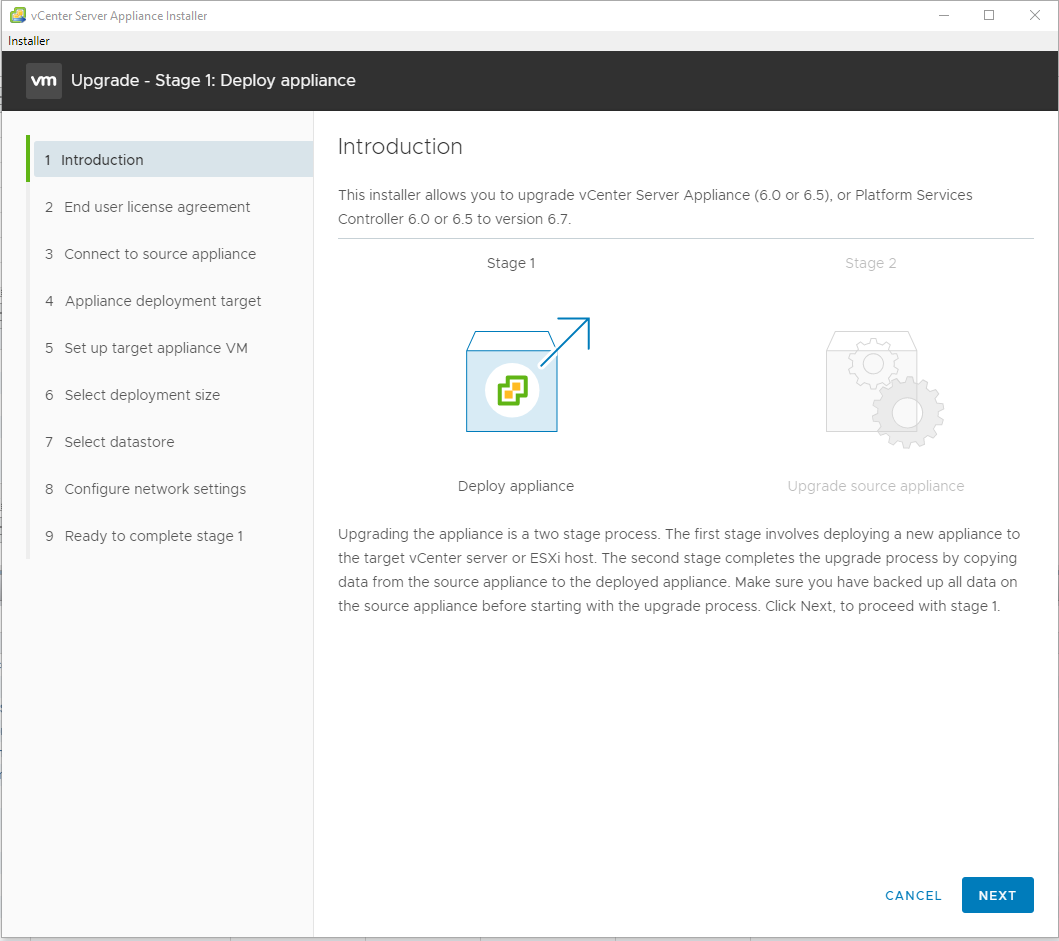Image resolution: width=1059 pixels, height=941 pixels.
Task: Select Set up target appliance VM step
Action: click(x=156, y=348)
